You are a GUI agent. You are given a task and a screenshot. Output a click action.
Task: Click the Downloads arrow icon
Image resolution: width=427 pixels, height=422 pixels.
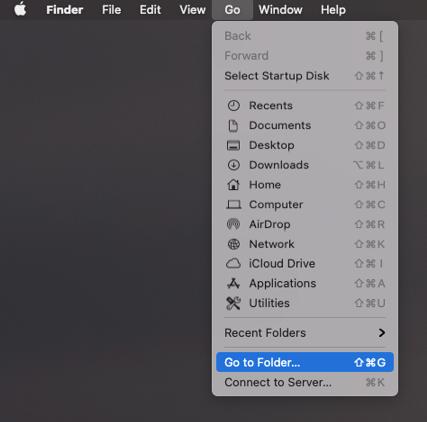pyautogui.click(x=233, y=165)
